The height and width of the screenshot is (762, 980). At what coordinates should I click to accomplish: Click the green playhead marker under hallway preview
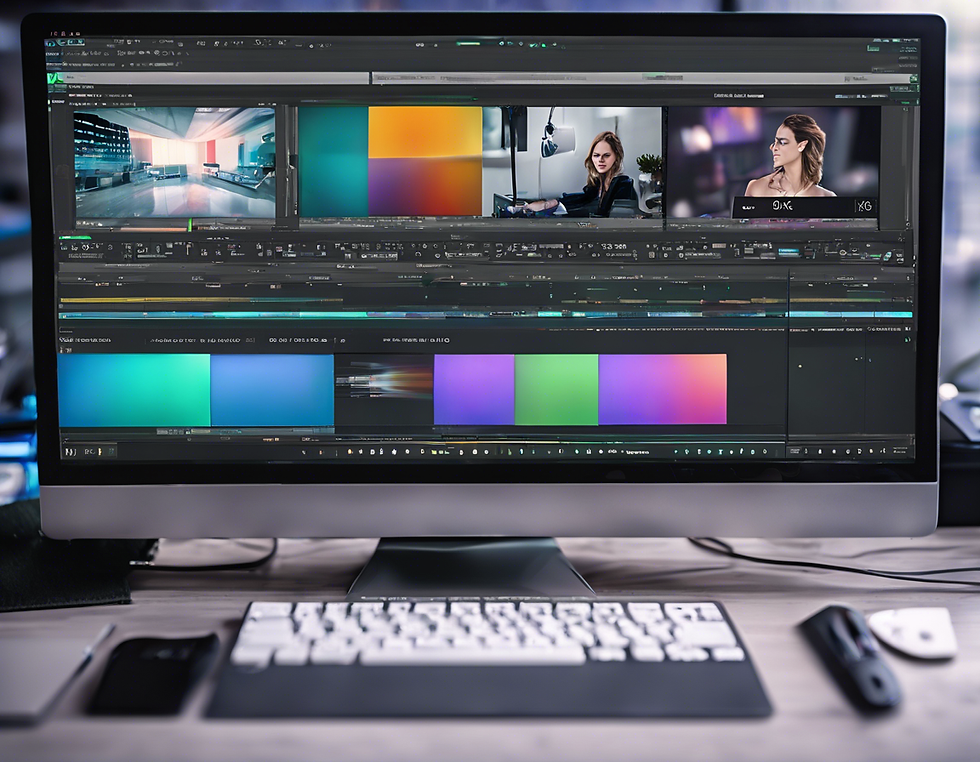pyautogui.click(x=190, y=225)
